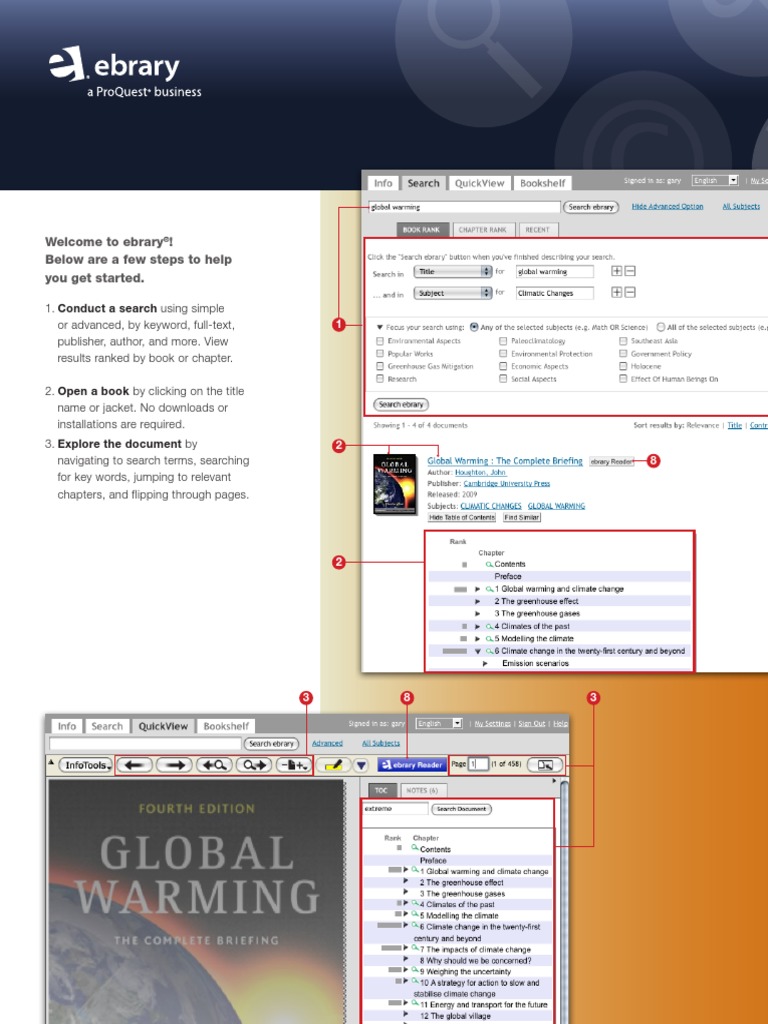
Task: Open the Title search-field dropdown
Action: (x=453, y=272)
